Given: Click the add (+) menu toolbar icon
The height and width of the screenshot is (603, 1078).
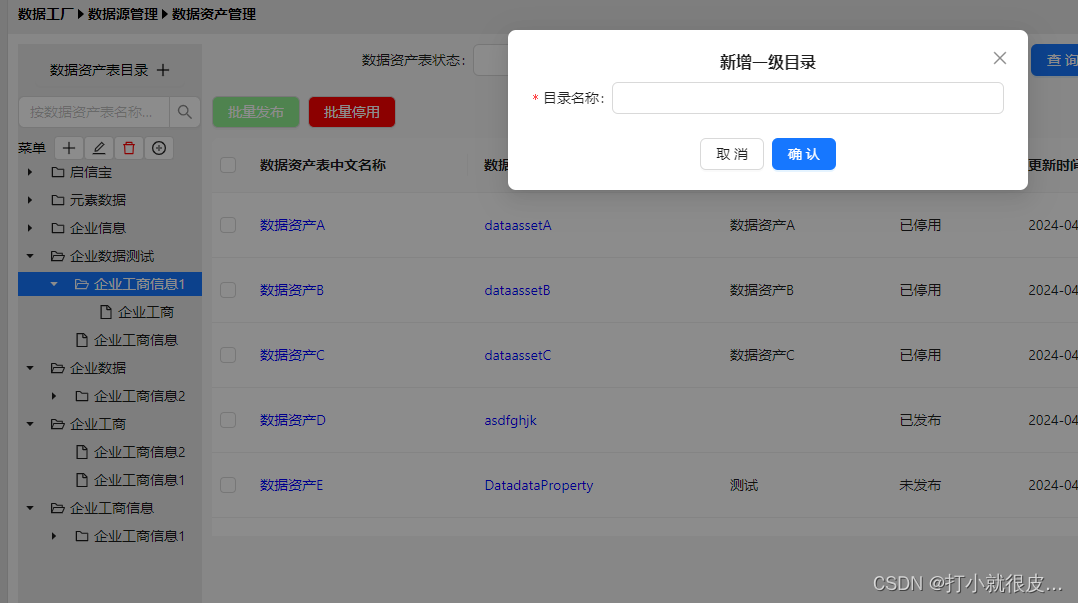Looking at the screenshot, I should pyautogui.click(x=69, y=148).
